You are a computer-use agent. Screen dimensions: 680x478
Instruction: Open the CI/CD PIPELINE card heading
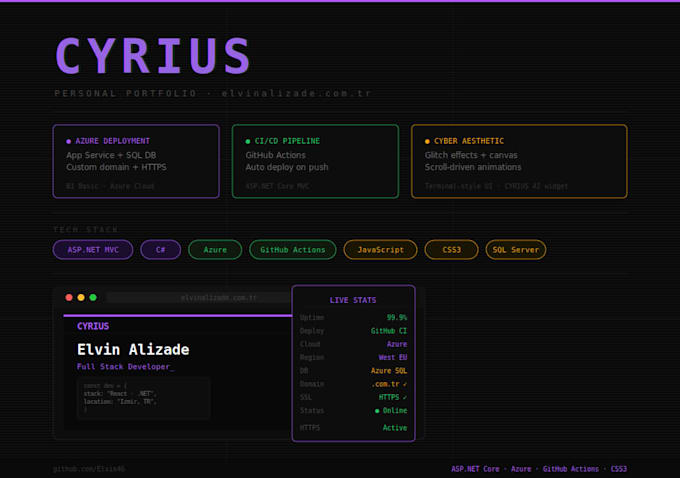[x=287, y=141]
